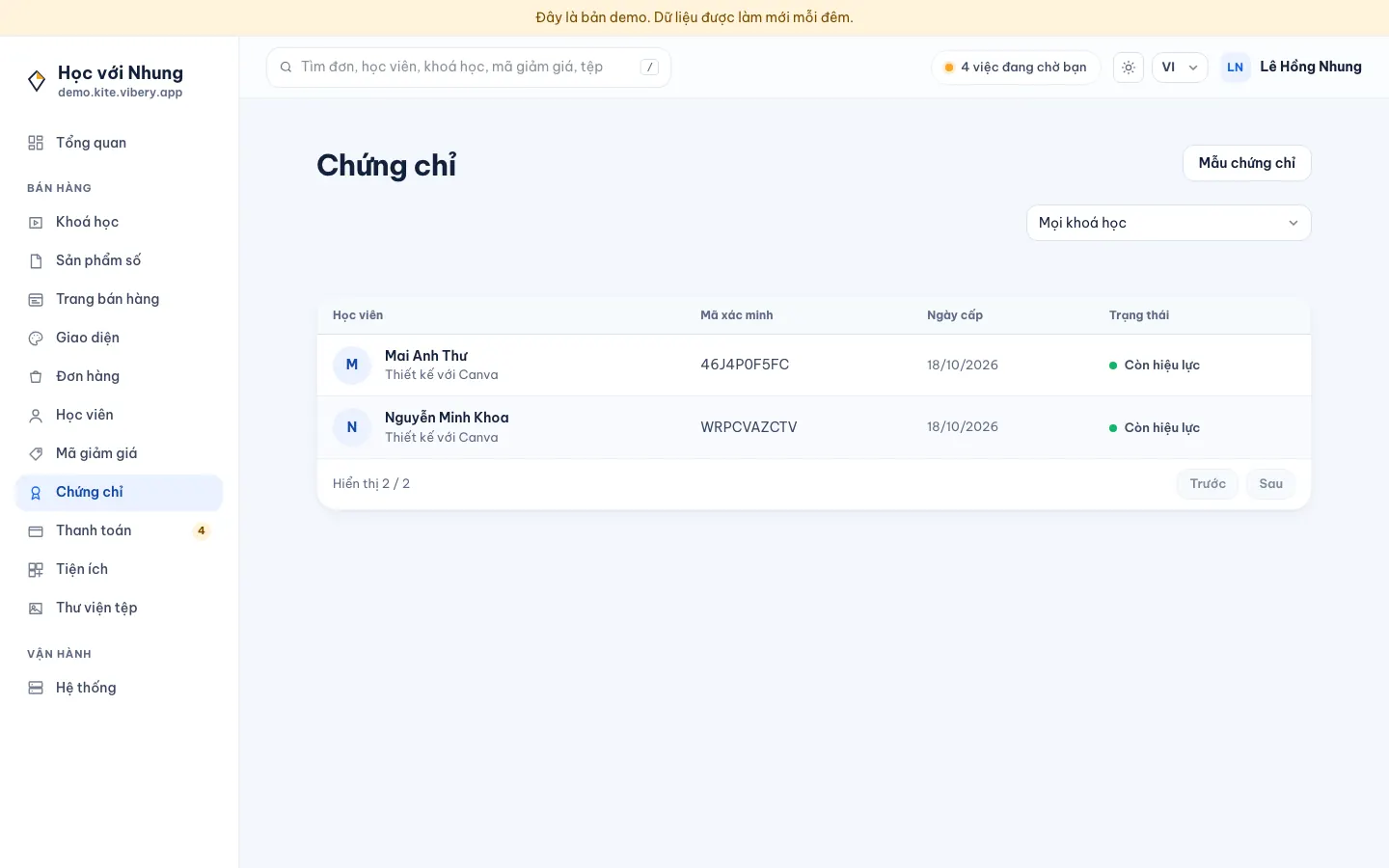Open Tổng quan dashboard icon in sidebar
The height and width of the screenshot is (868, 1389).
pyautogui.click(x=36, y=143)
